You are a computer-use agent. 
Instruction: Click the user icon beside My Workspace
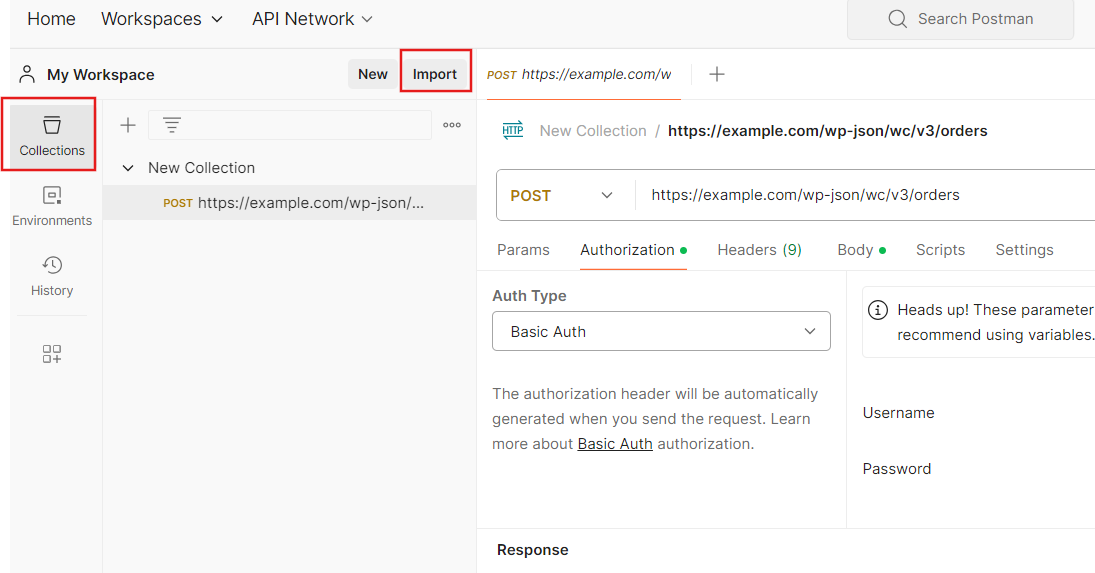point(27,74)
